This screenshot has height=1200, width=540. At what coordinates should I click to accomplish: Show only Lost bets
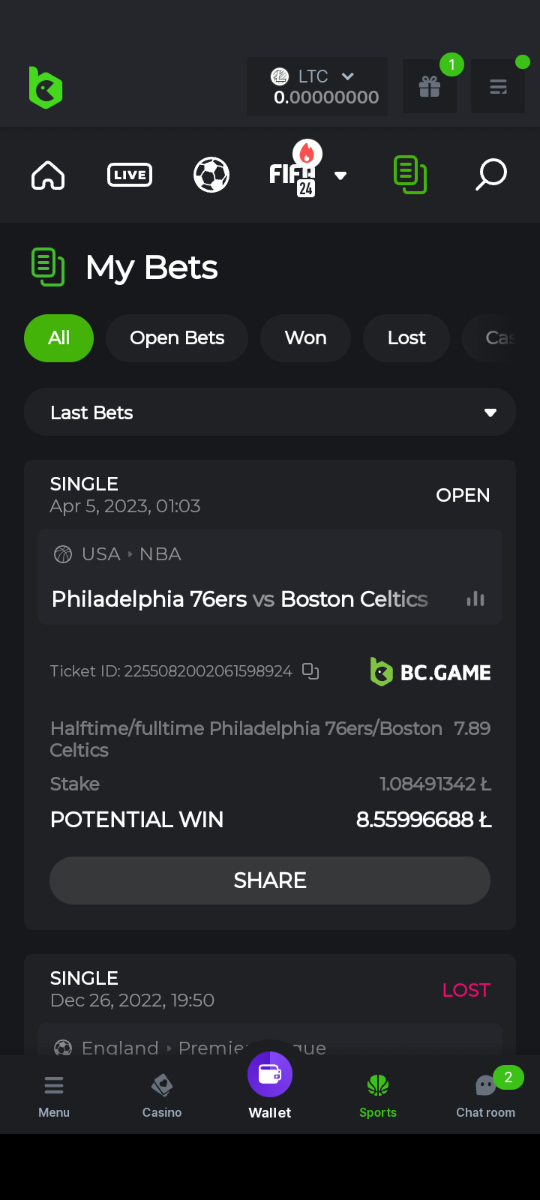pos(407,338)
